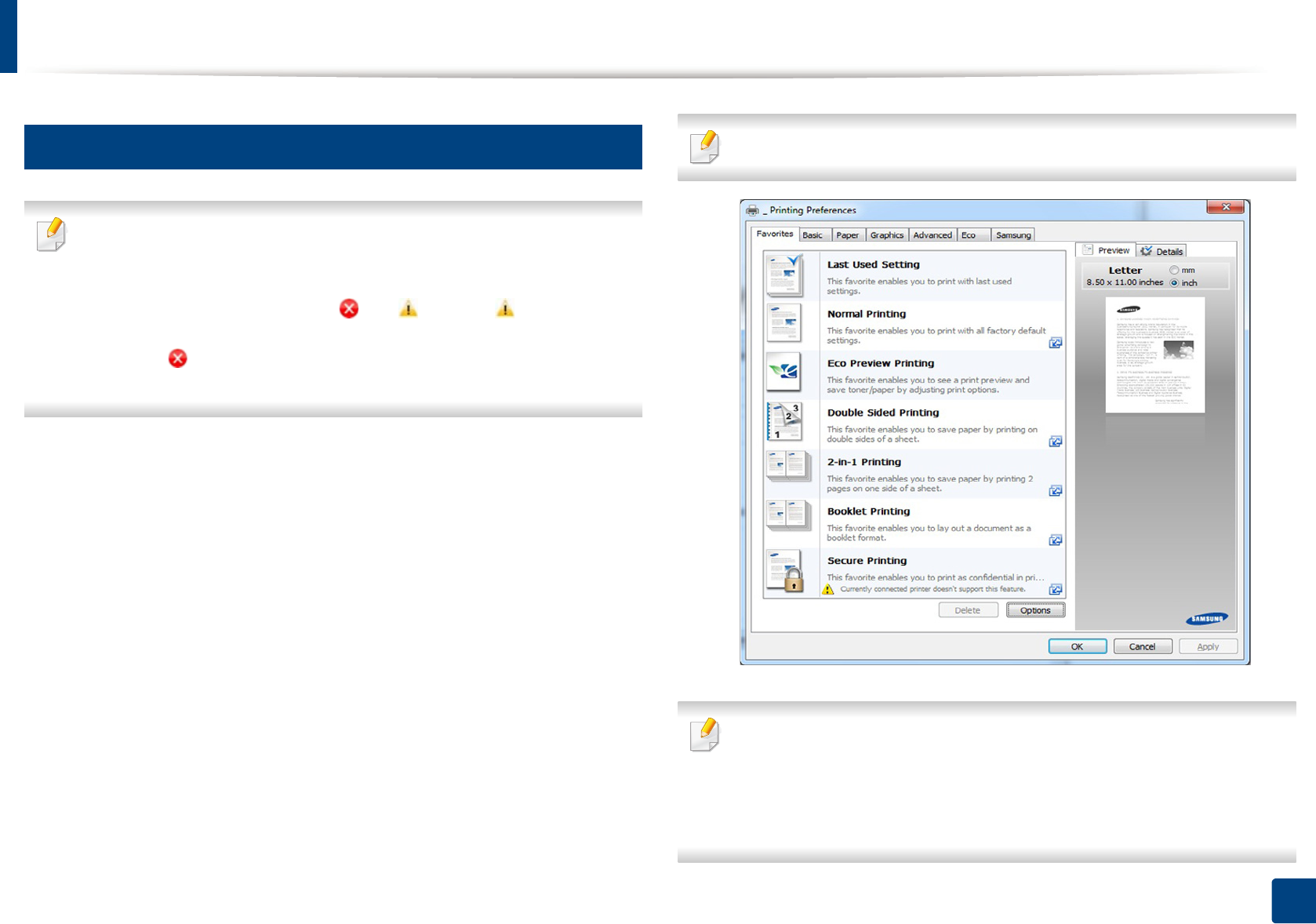Click the small blue icon beside Secure Printing

(x=1056, y=589)
